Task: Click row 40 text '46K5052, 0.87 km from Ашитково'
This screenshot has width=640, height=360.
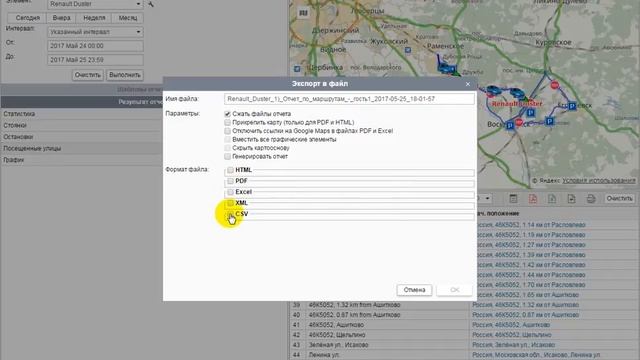Action: 354,315
